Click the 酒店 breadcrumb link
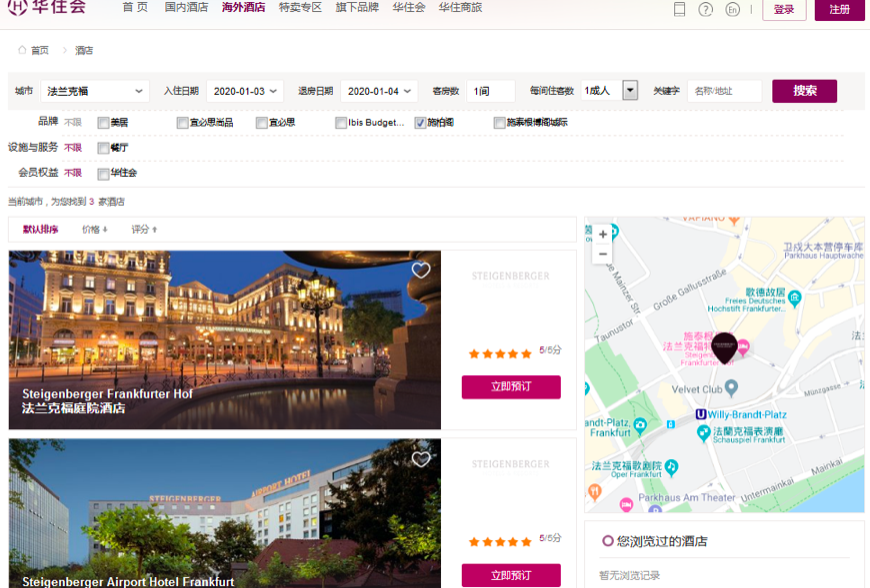Viewport: 870px width, 588px height. (84, 50)
